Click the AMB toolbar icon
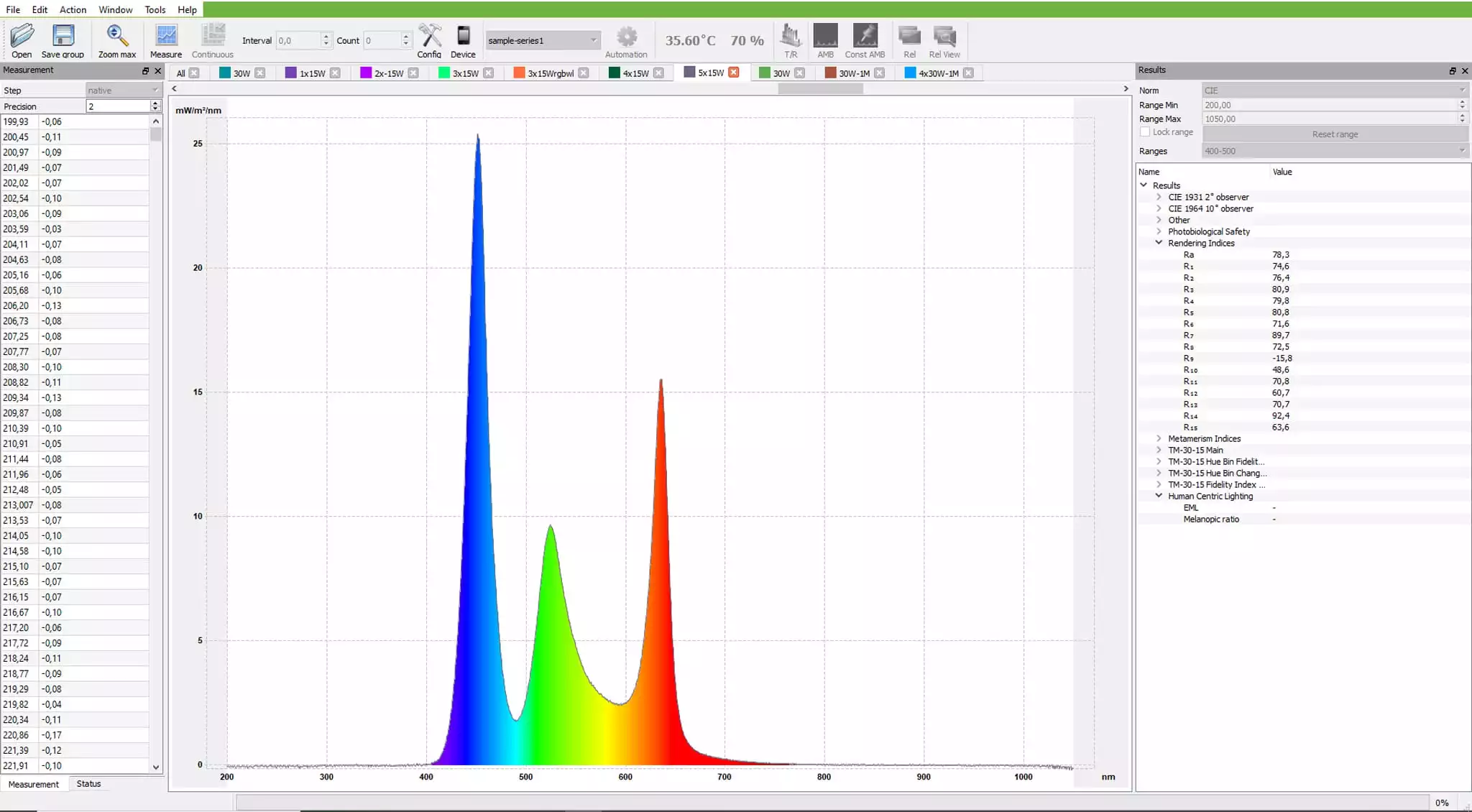This screenshot has height=812, width=1472. click(825, 37)
